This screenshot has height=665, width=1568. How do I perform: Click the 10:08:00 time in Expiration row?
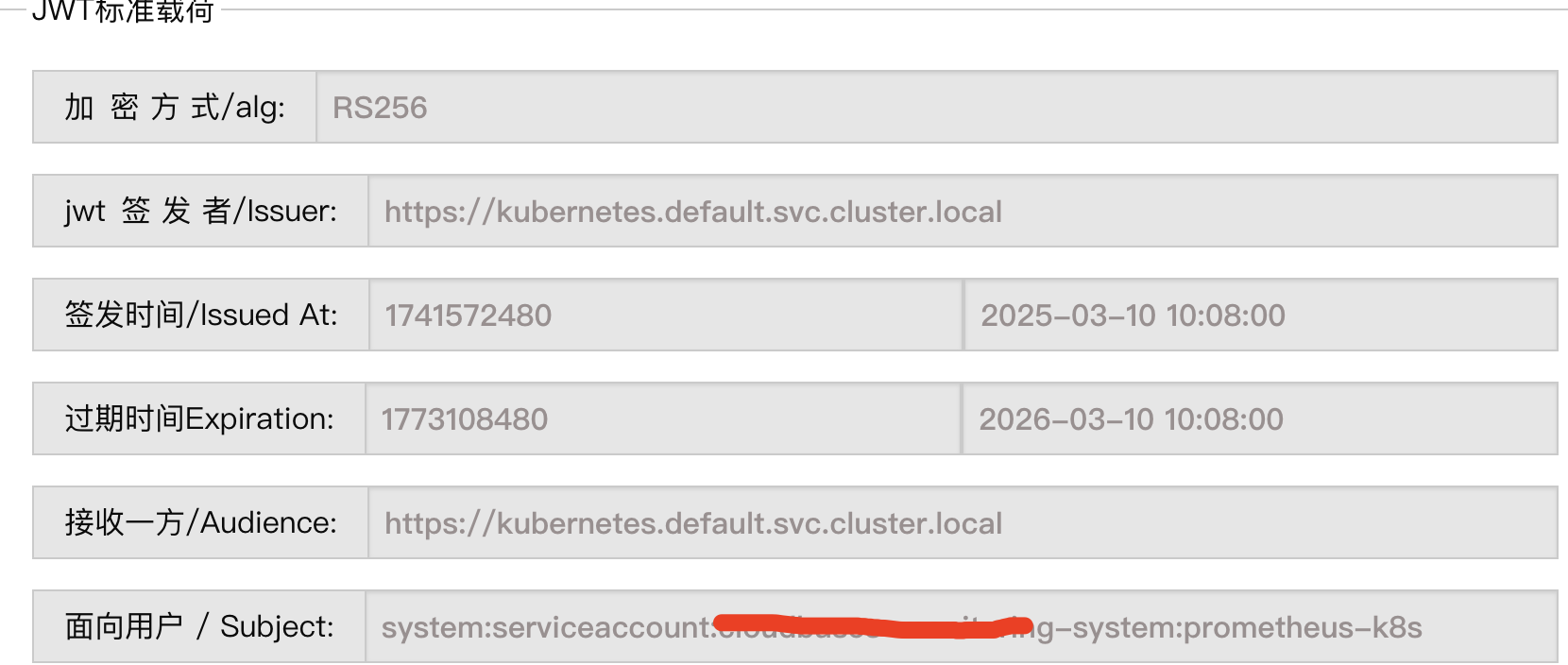pyautogui.click(x=1223, y=419)
